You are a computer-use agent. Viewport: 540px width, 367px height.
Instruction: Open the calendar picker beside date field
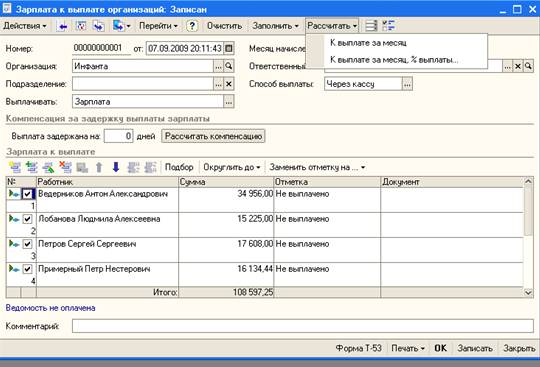[x=229, y=48]
